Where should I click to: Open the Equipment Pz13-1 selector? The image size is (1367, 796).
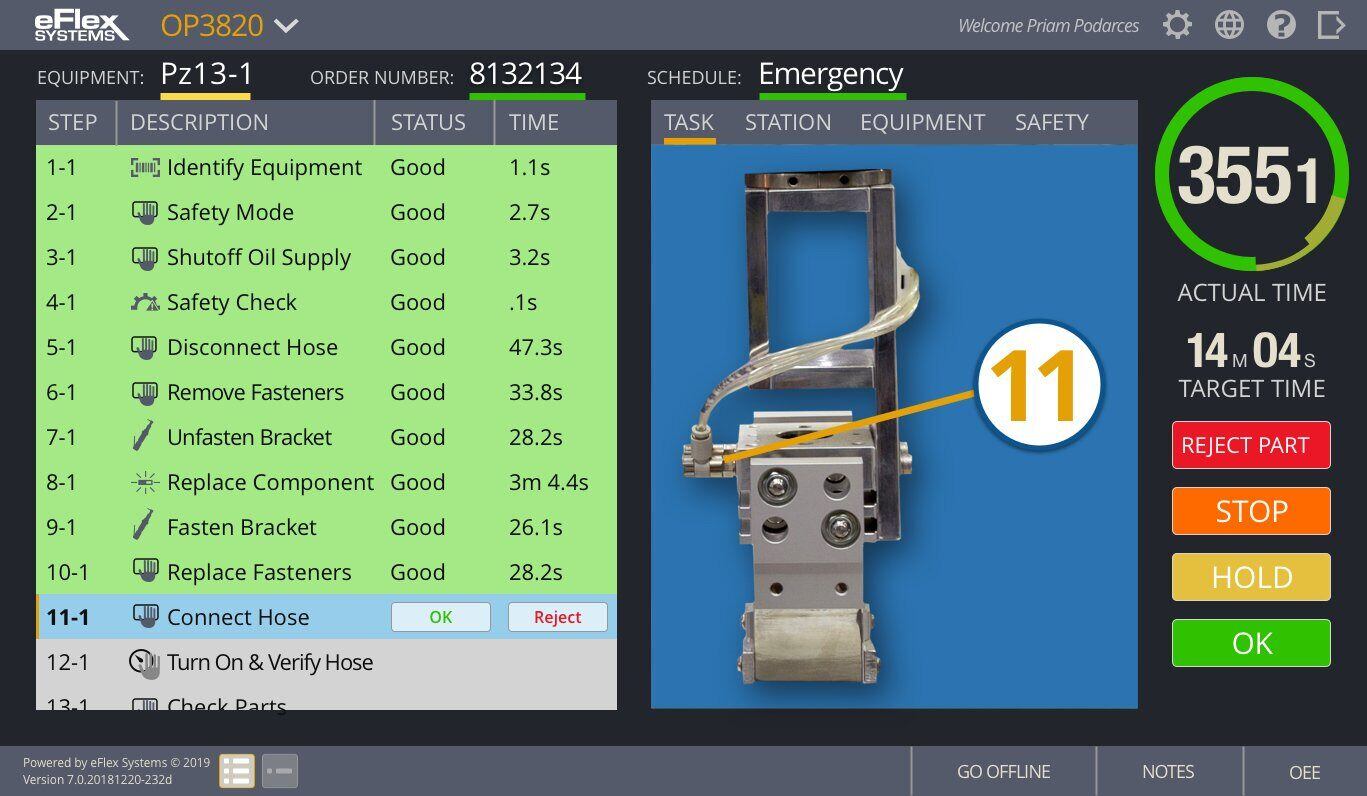(205, 72)
